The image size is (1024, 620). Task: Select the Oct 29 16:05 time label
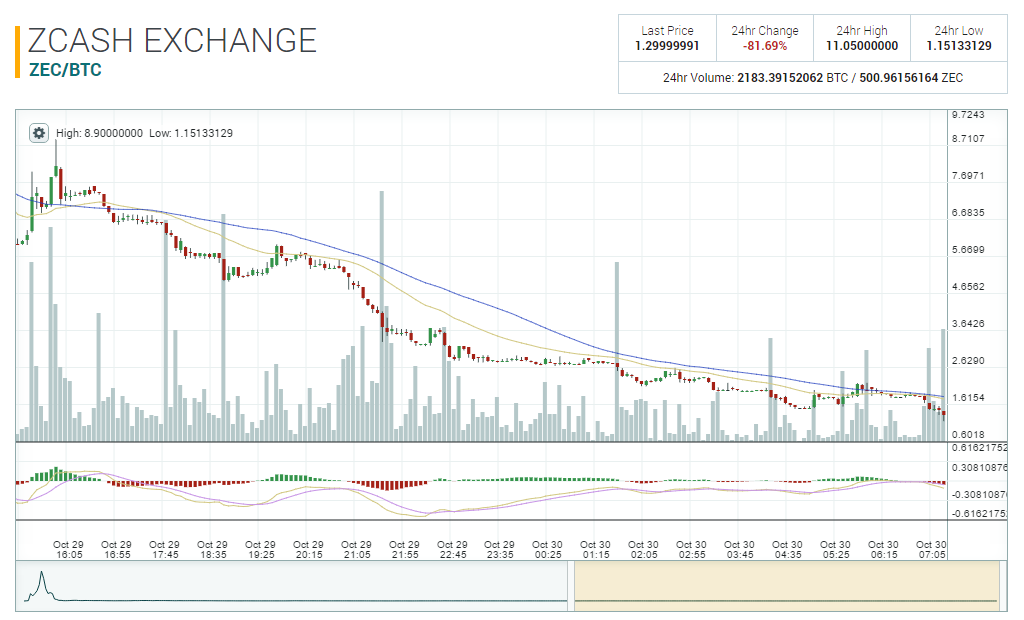point(66,543)
